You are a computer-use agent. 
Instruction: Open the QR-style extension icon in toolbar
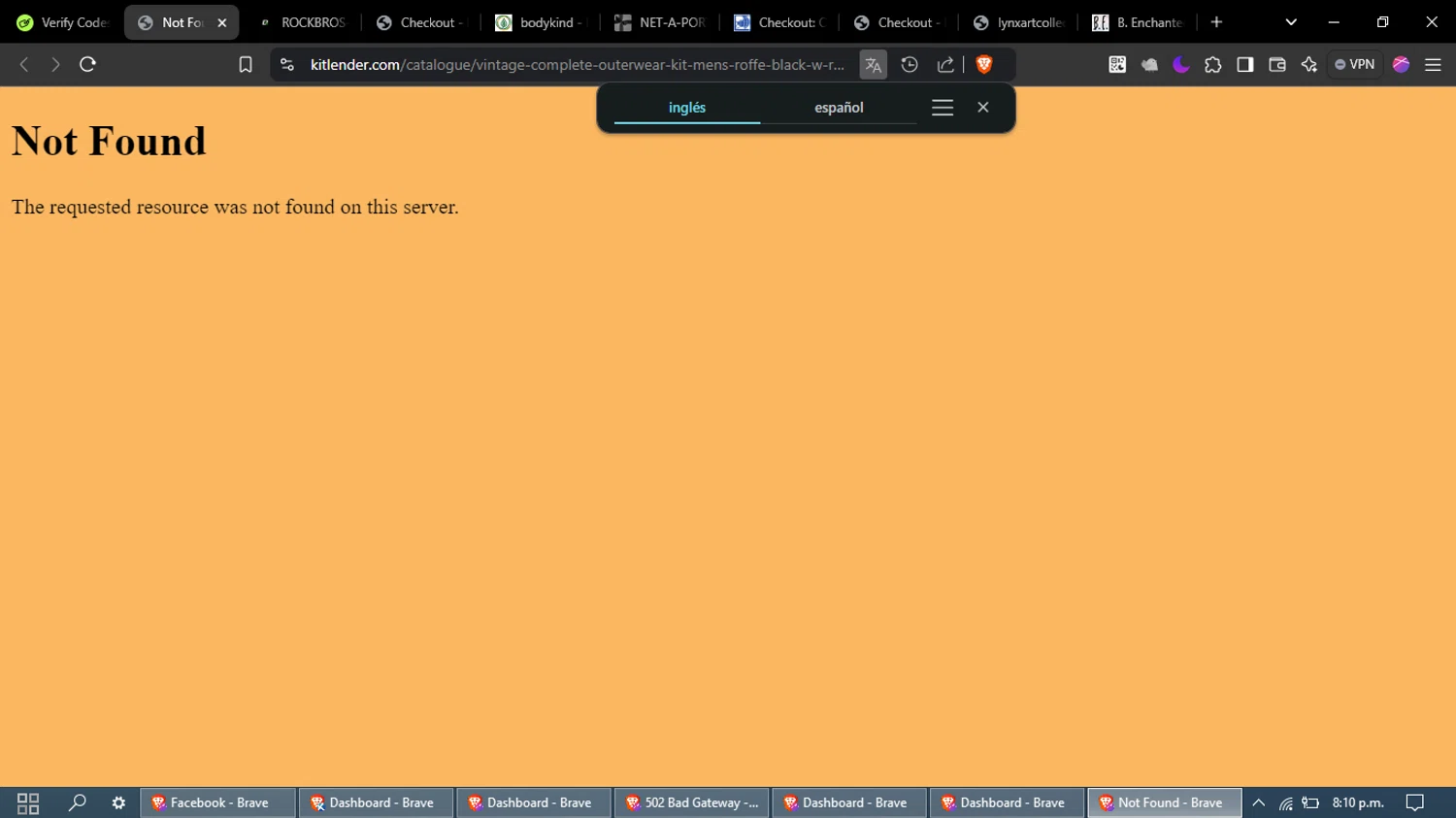[1117, 64]
